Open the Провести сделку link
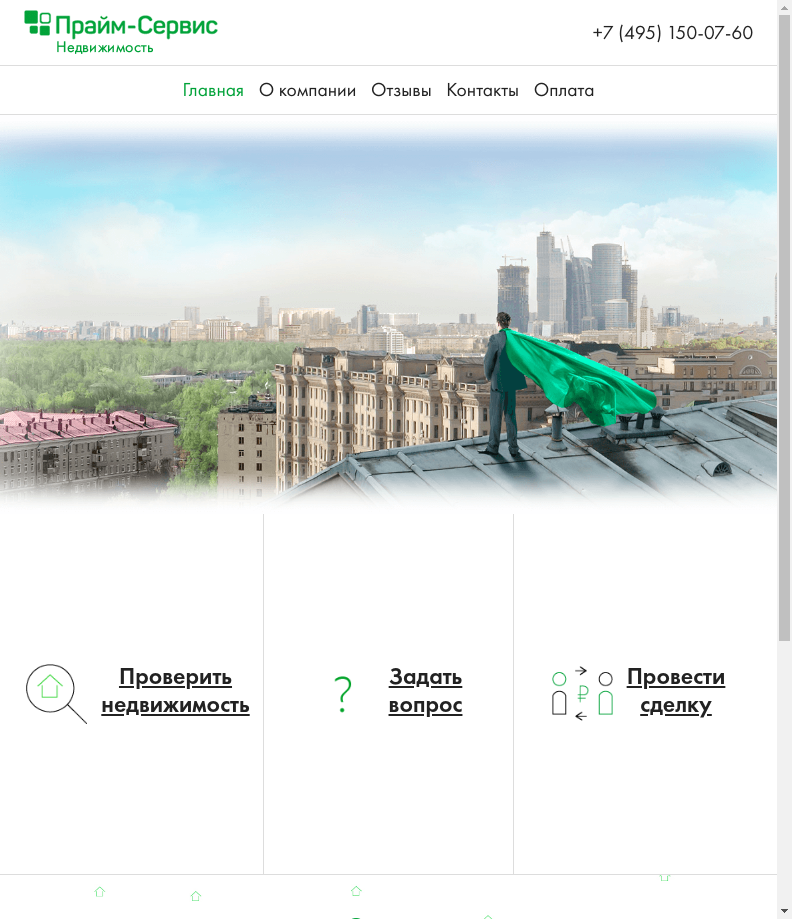The width and height of the screenshot is (792, 919). pos(675,691)
